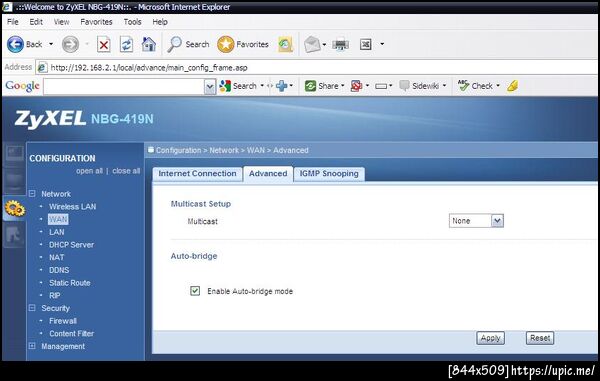Open the DDNS settings item

point(59,270)
